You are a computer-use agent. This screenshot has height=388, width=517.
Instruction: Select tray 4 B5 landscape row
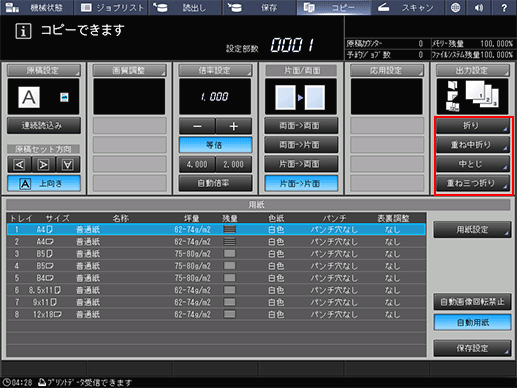coord(216,266)
